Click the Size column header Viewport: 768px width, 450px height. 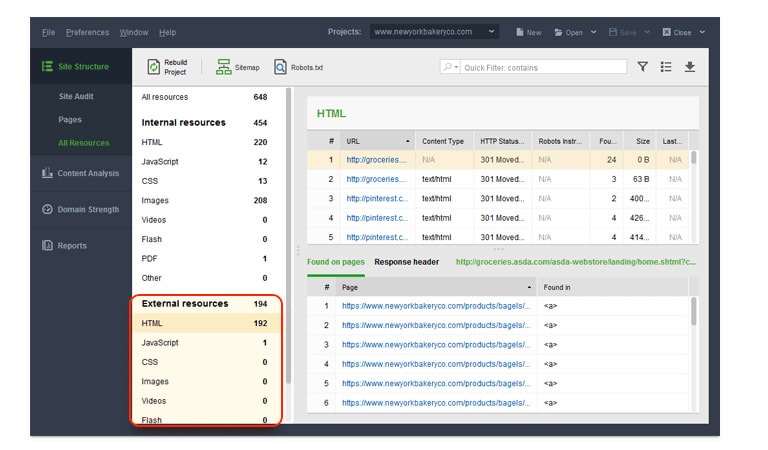(x=640, y=141)
